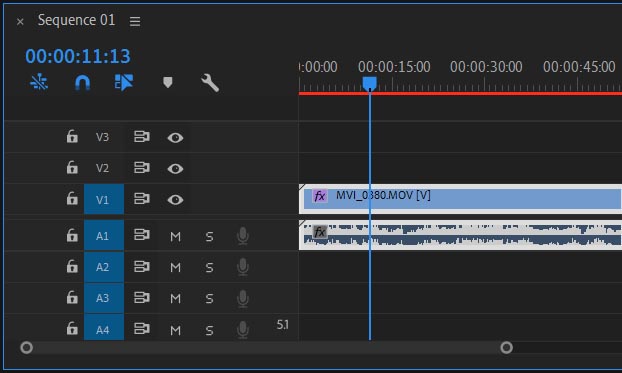The height and width of the screenshot is (373, 622).
Task: Mute track A3
Action: (x=175, y=299)
